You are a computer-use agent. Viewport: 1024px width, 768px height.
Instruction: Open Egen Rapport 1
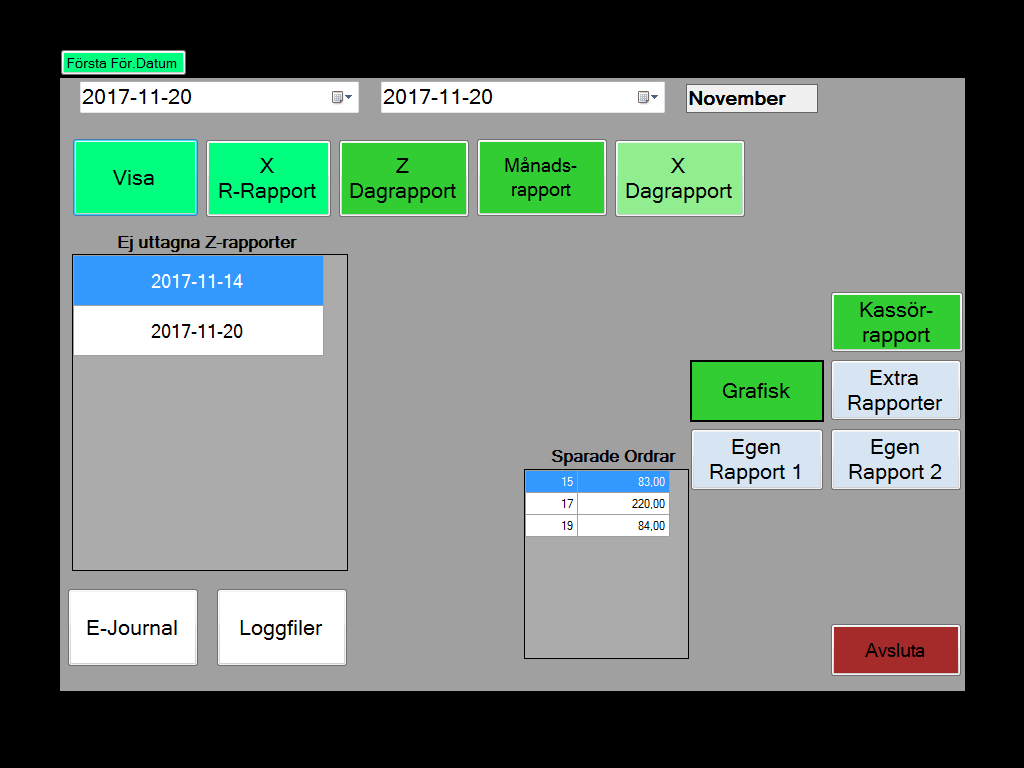tap(756, 459)
